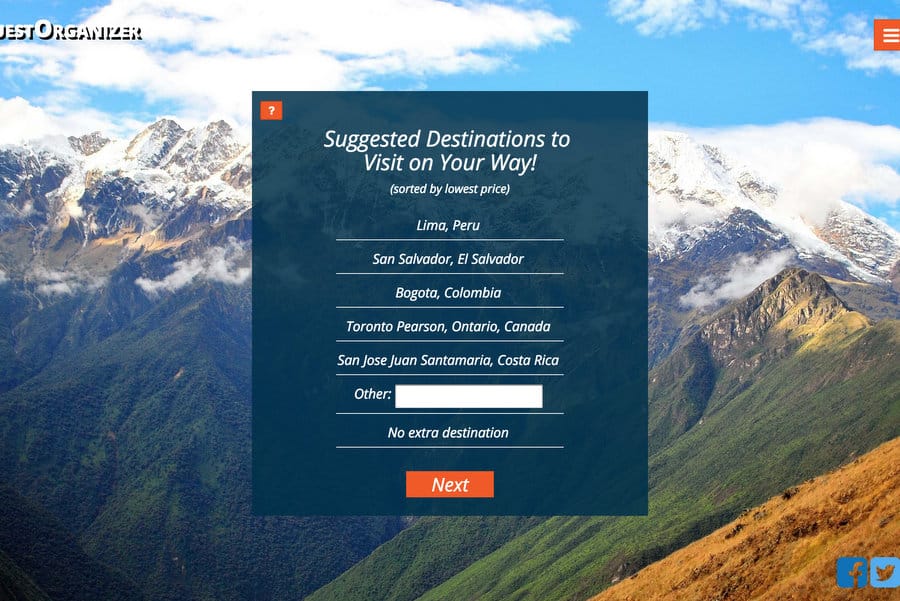
Task: Click the Visit on Your Way! heading line
Action: [x=450, y=163]
